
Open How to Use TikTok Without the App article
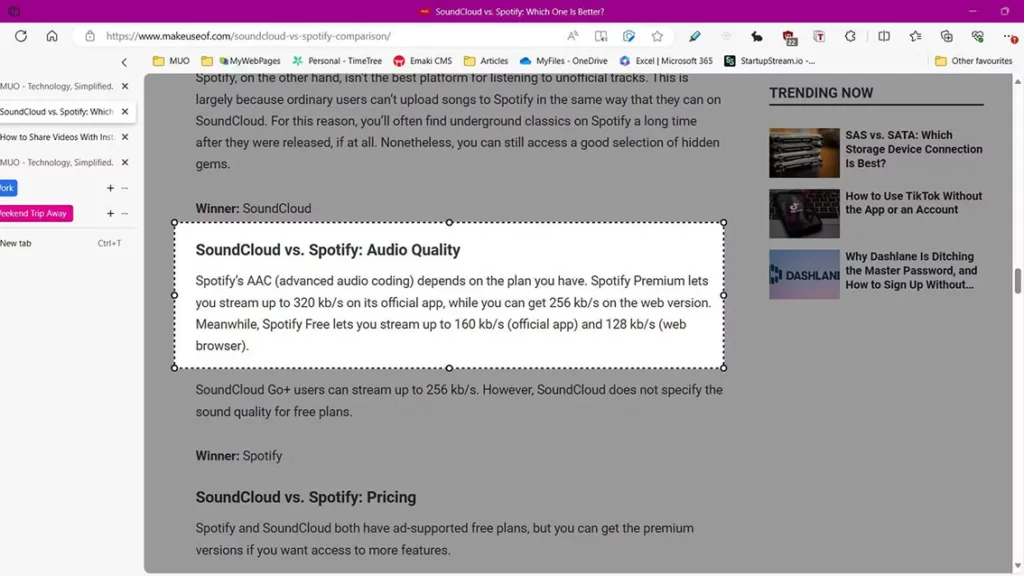(x=914, y=202)
